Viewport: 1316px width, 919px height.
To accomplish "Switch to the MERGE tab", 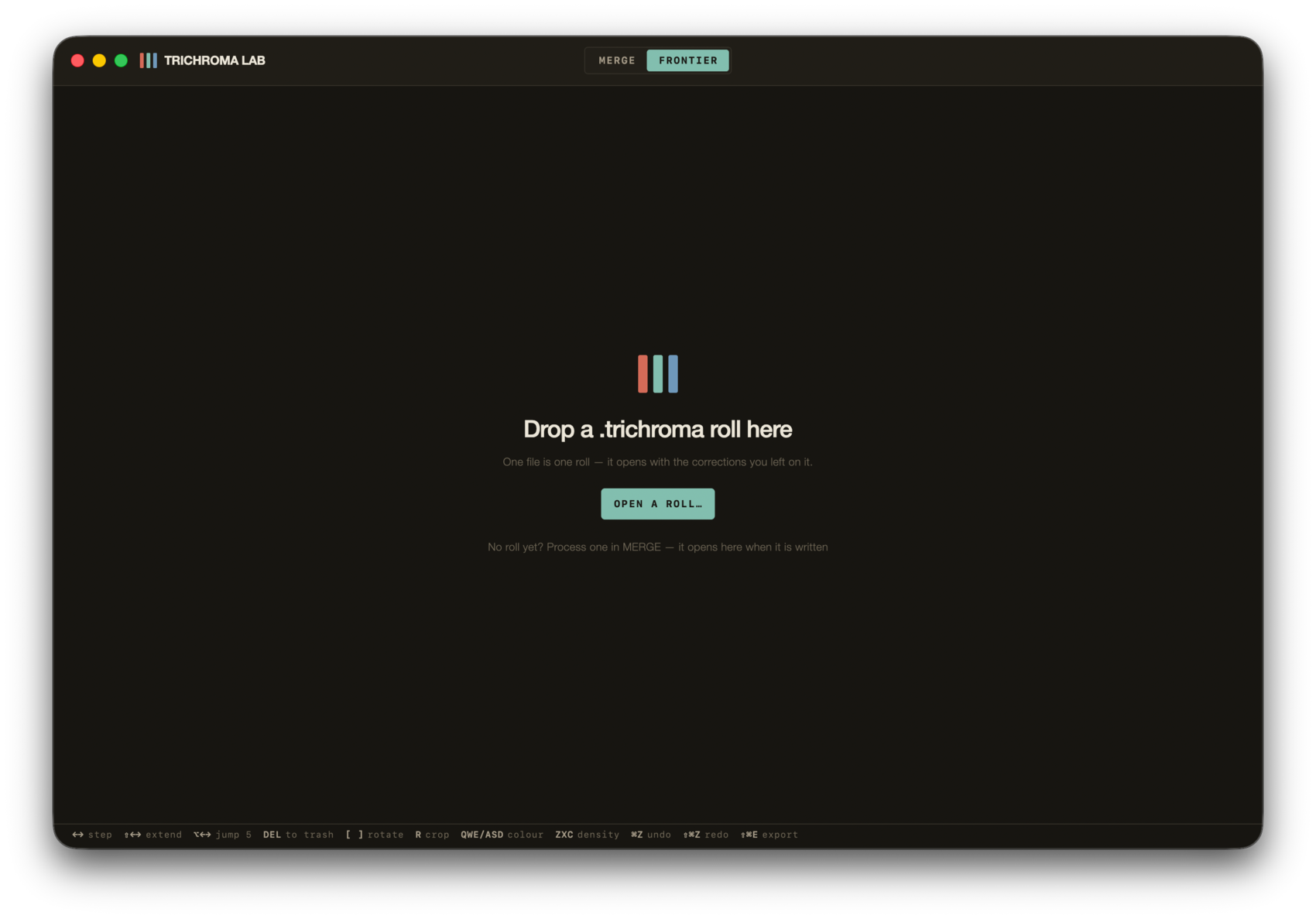I will pyautogui.click(x=617, y=60).
